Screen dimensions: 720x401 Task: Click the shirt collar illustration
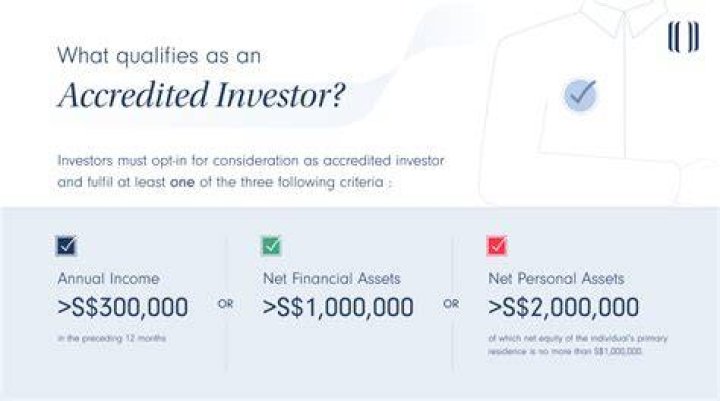(x=624, y=18)
